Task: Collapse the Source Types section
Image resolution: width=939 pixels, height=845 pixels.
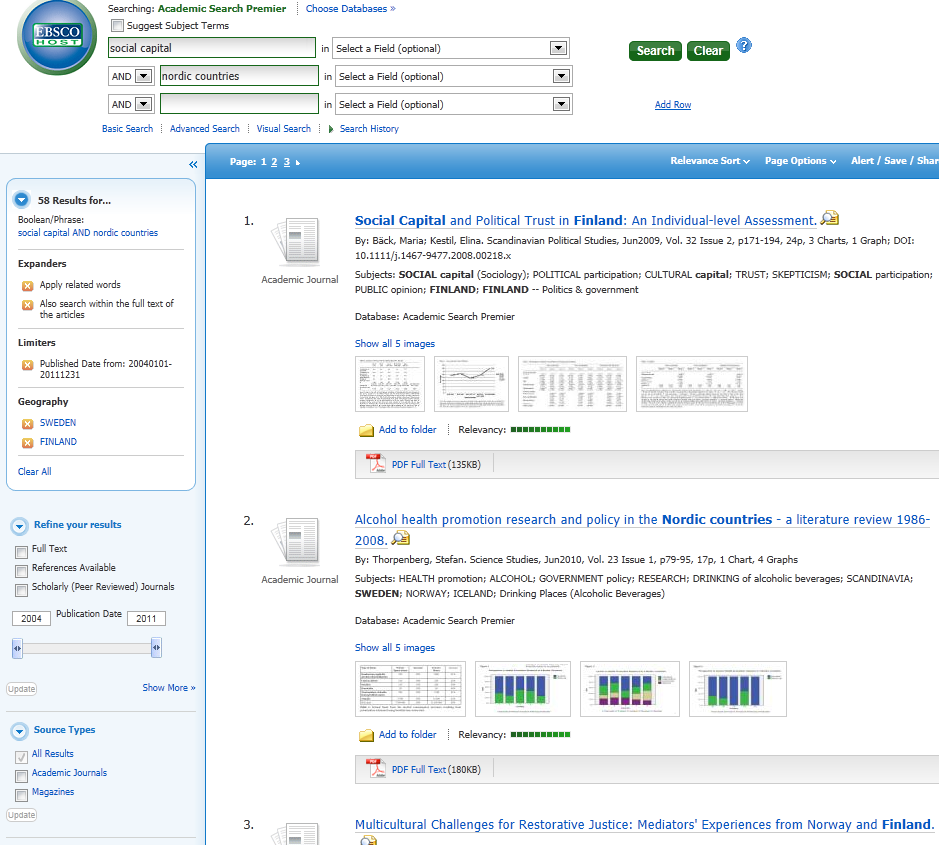Action: pyautogui.click(x=19, y=731)
